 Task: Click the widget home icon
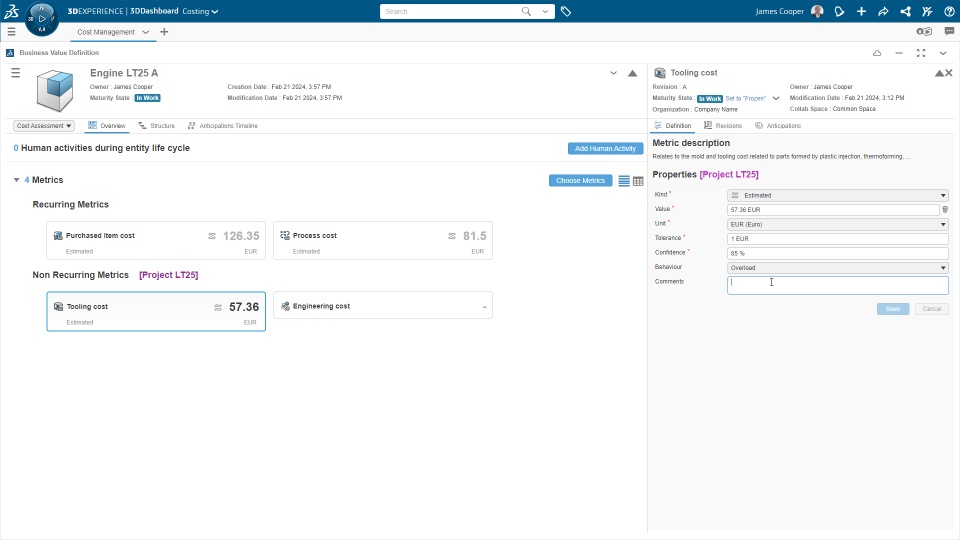coord(877,53)
